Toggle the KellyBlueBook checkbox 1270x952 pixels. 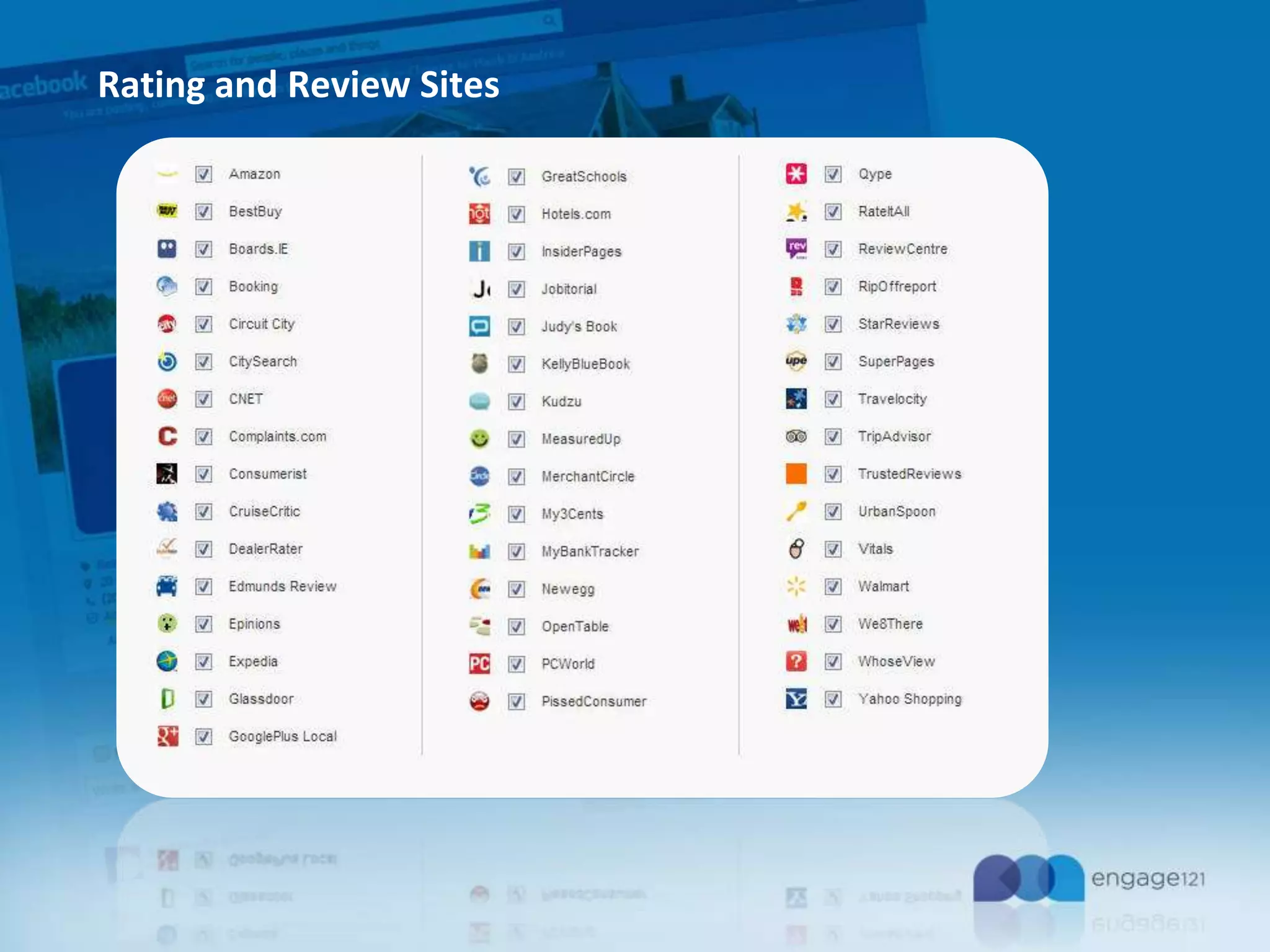516,364
